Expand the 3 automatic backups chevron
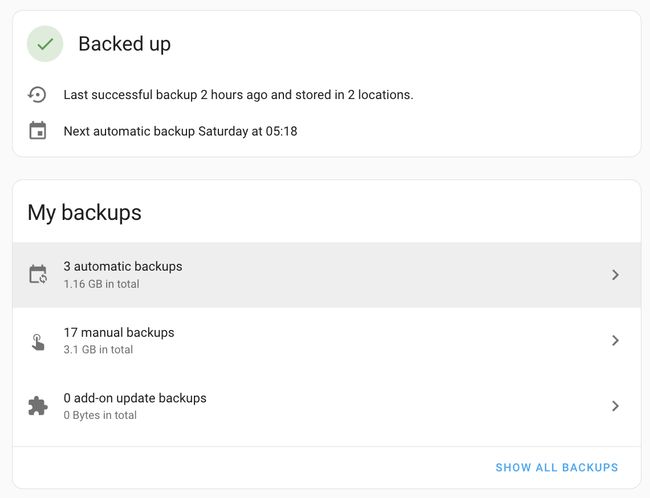This screenshot has height=498, width=650. point(615,275)
